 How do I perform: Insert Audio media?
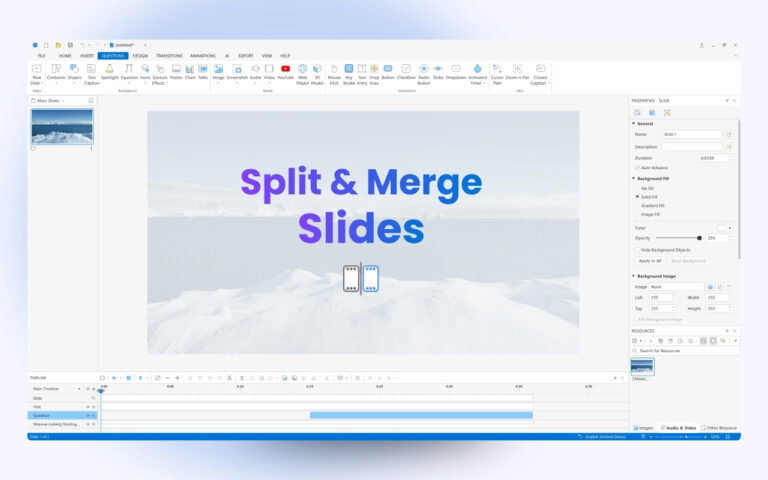coord(256,72)
